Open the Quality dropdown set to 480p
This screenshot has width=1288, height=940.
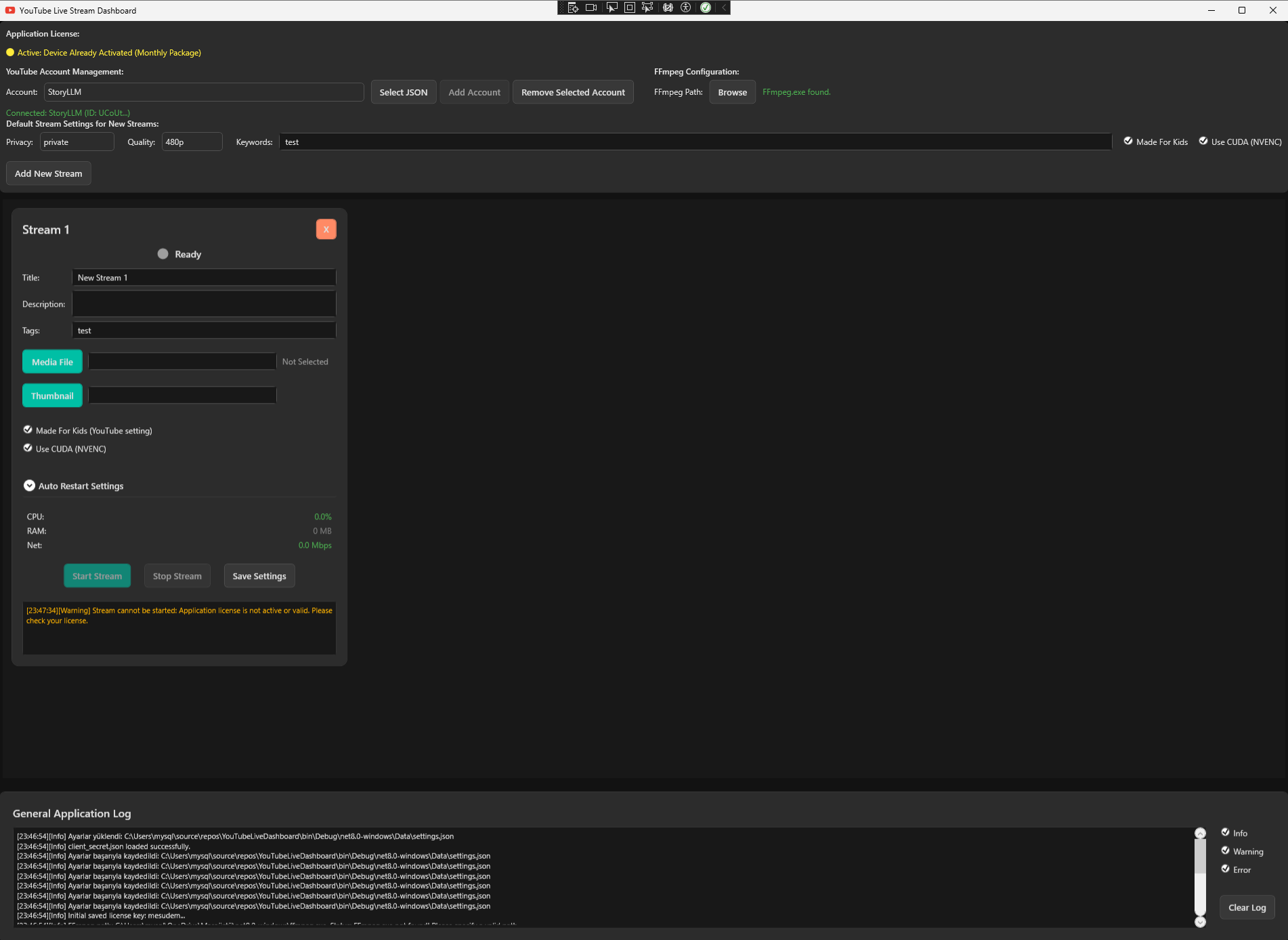point(192,142)
